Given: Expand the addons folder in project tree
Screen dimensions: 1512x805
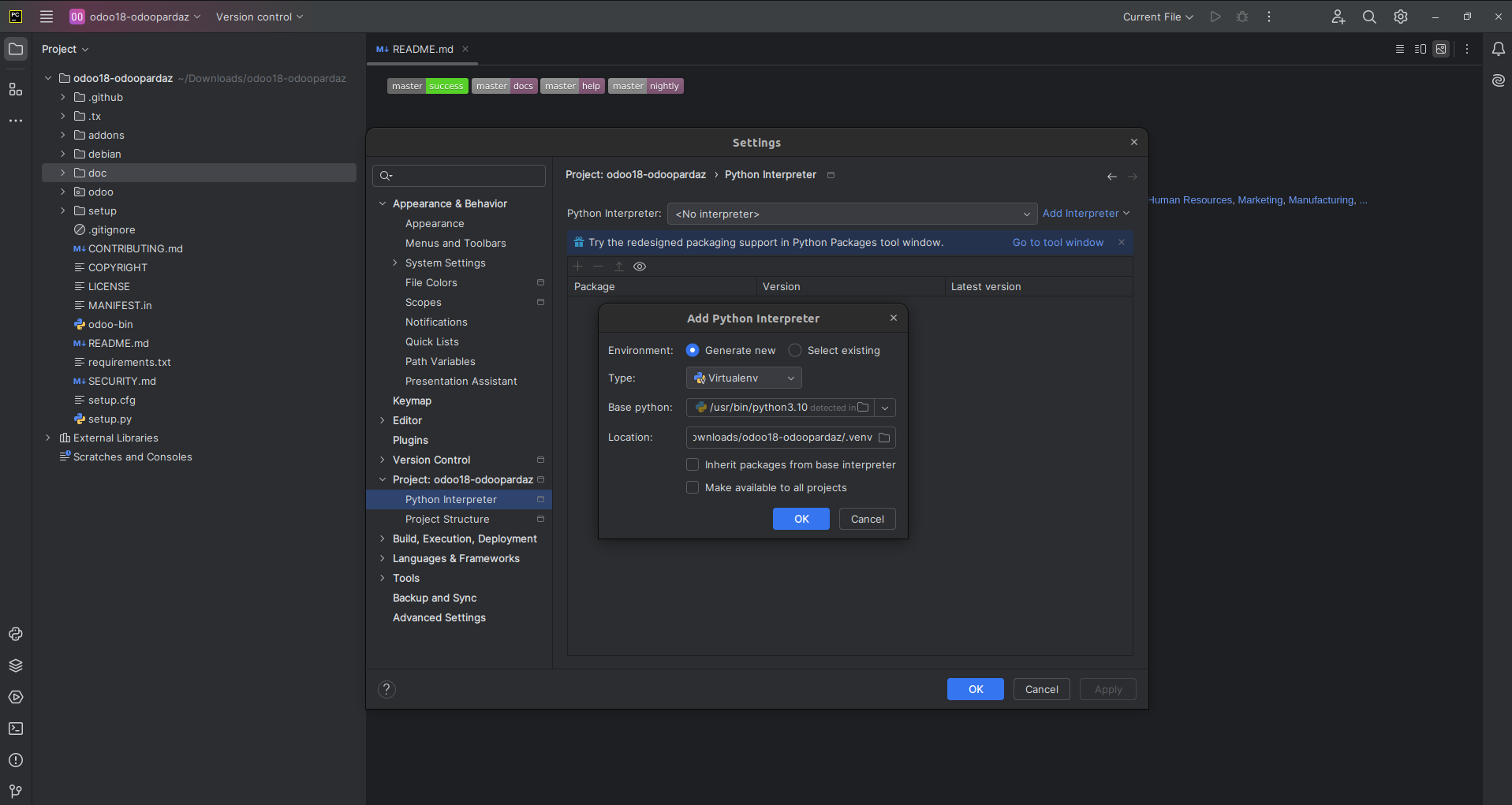Looking at the screenshot, I should pos(63,135).
